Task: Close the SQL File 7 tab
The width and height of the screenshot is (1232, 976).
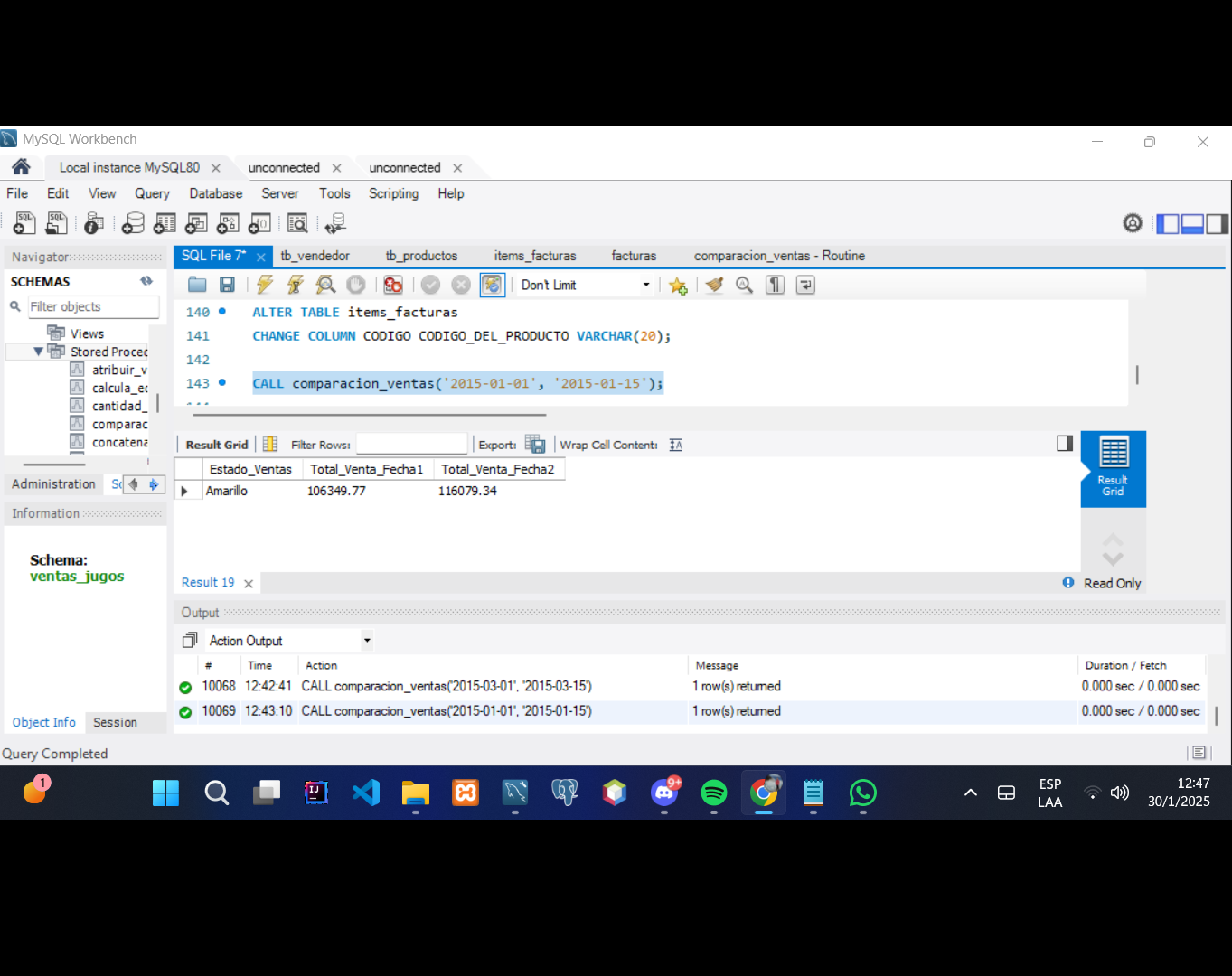Action: (x=260, y=258)
